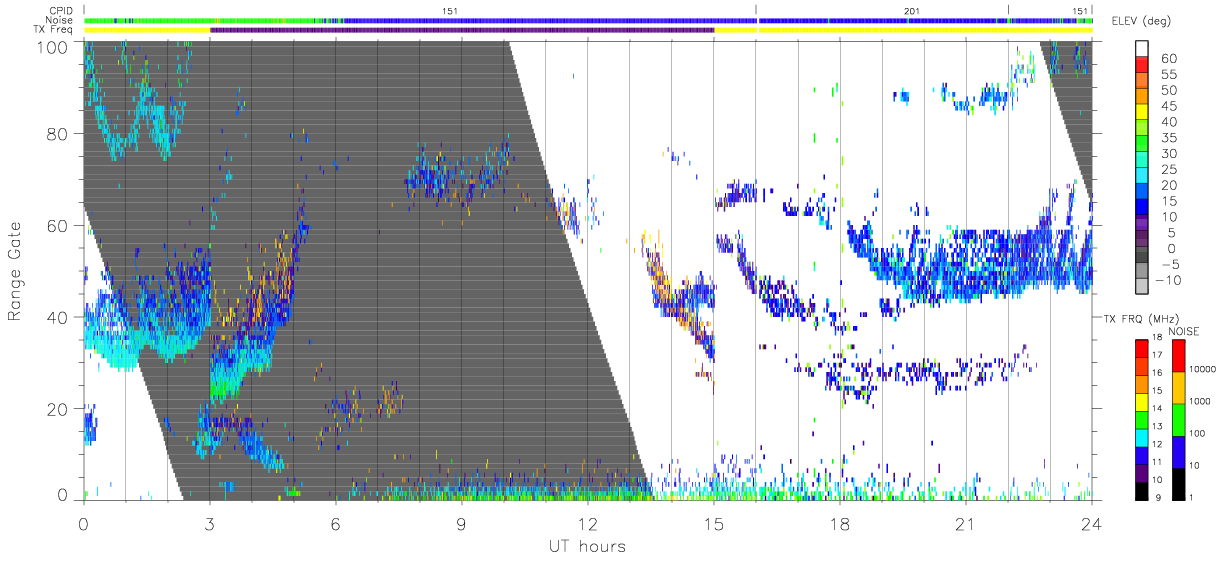Screen dimensions: 1228x567
Task: Click x-axis tick label '21'
Action: click(x=966, y=524)
